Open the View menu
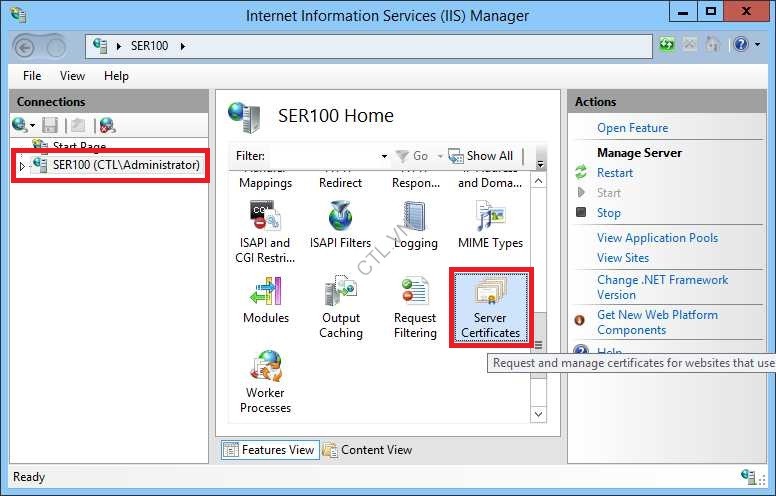The height and width of the screenshot is (496, 776). pos(72,76)
